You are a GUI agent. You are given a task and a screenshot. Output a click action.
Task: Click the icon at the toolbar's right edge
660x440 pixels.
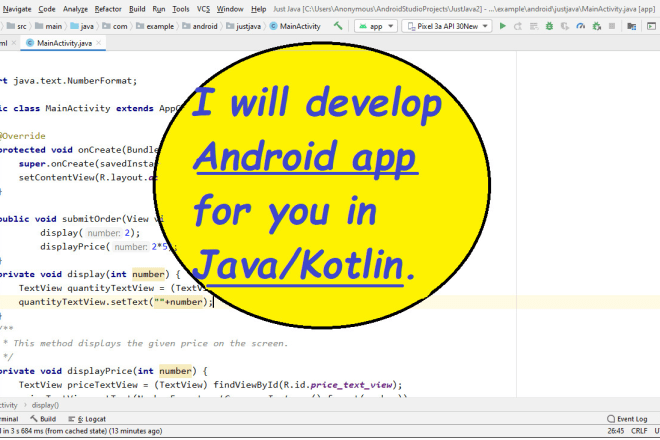coord(651,26)
